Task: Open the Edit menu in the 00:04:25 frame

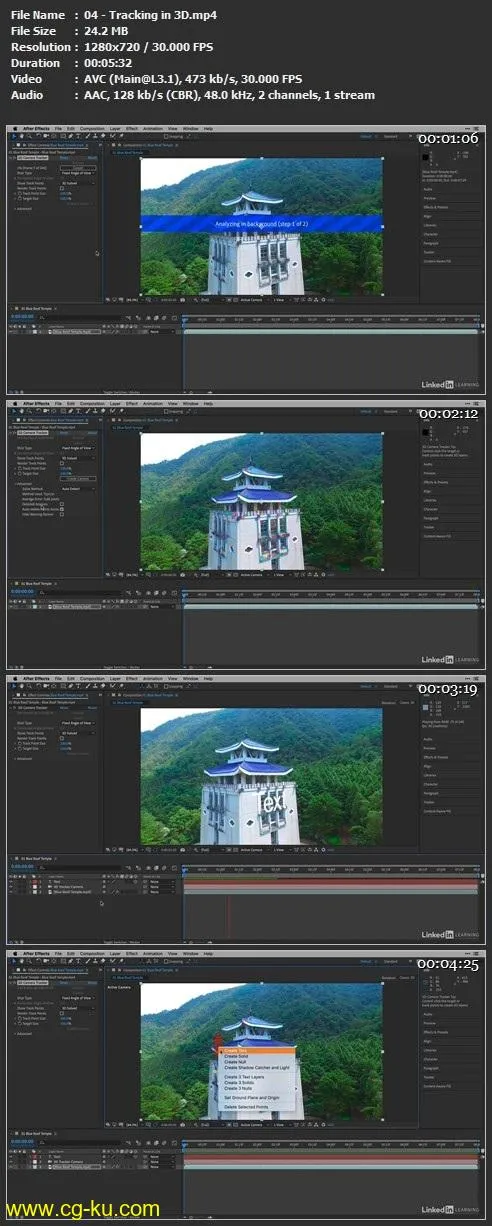Action: [x=71, y=954]
